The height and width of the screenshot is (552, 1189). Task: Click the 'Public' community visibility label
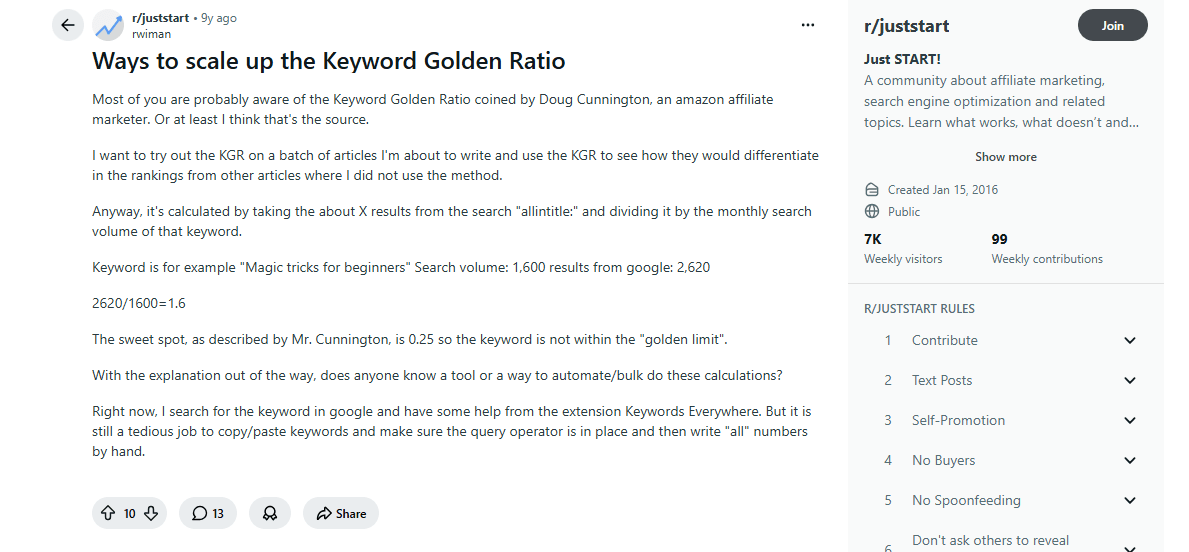904,212
